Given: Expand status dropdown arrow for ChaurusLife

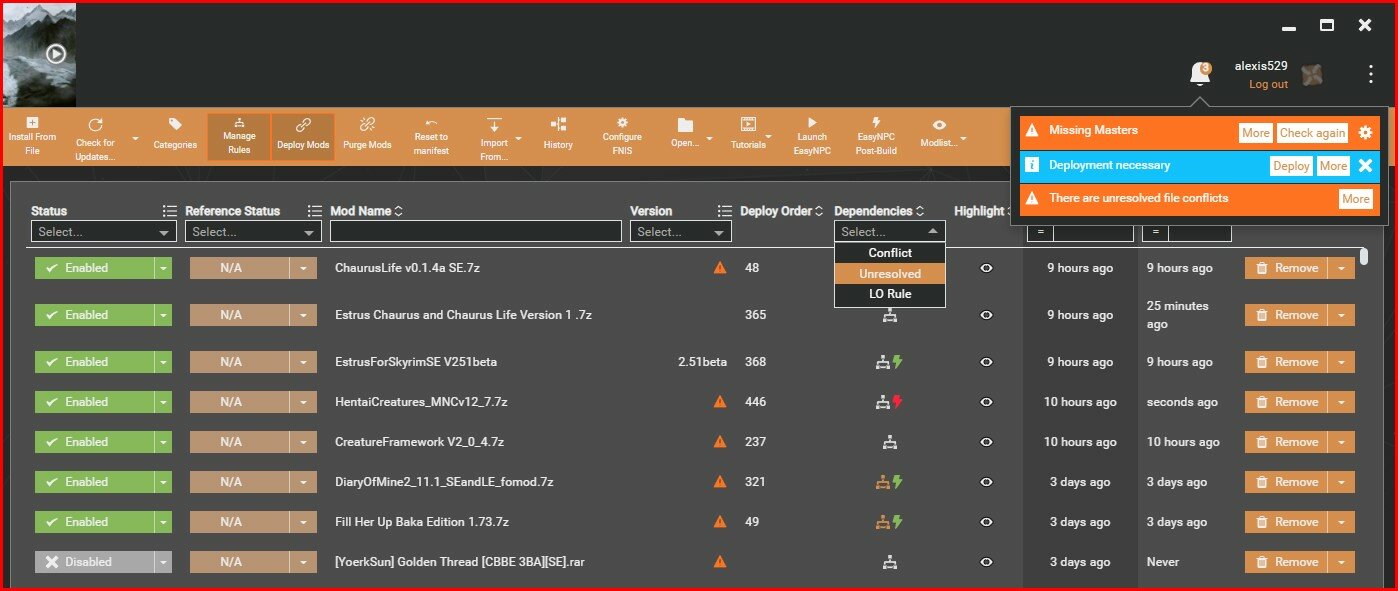Looking at the screenshot, I should [163, 268].
